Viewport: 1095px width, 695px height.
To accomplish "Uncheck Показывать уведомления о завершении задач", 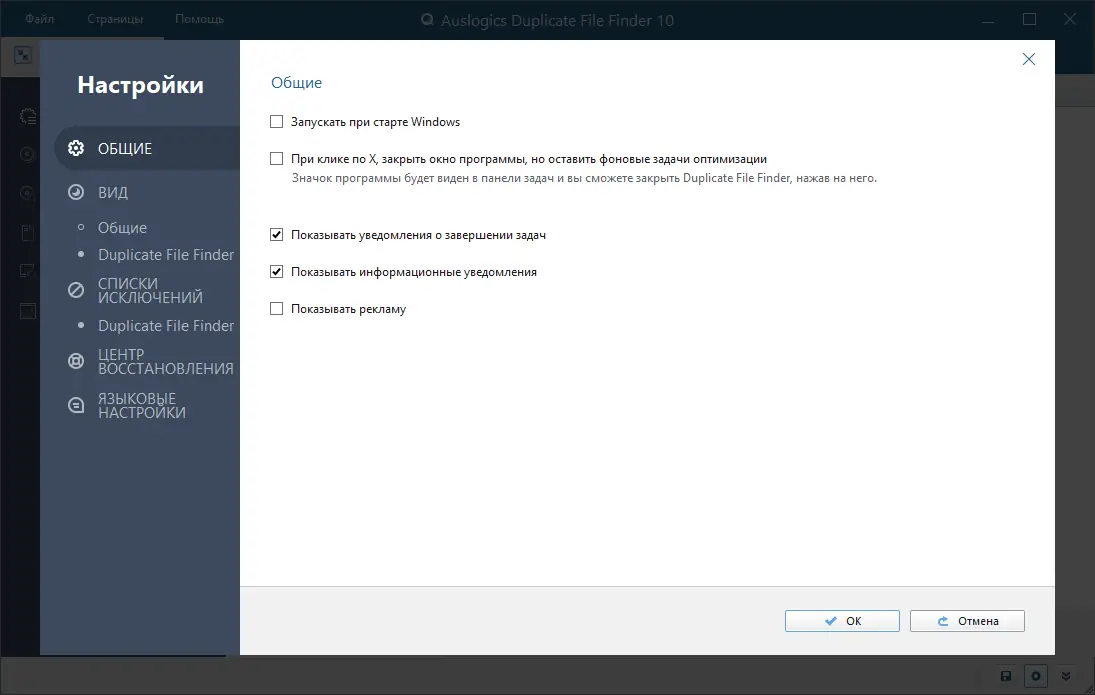I will tap(277, 235).
